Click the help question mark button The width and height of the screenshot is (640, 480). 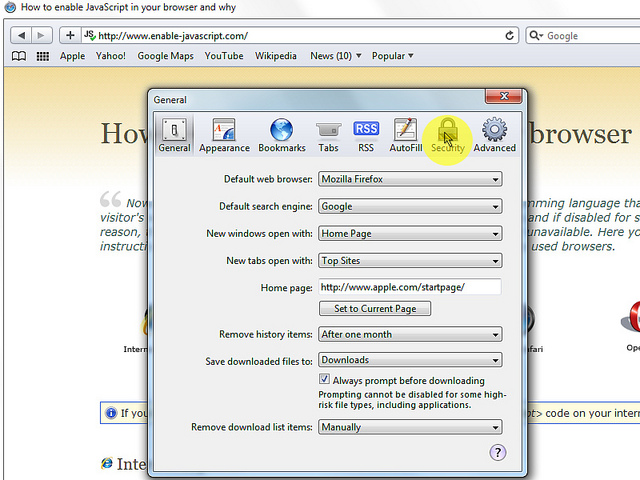tap(497, 453)
